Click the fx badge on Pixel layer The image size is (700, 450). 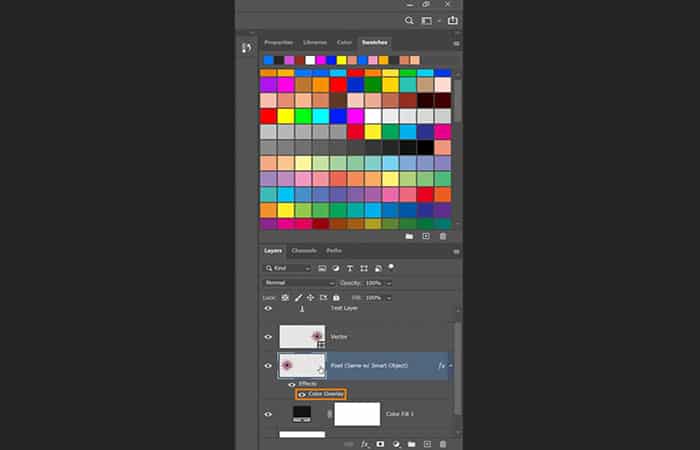pos(442,366)
